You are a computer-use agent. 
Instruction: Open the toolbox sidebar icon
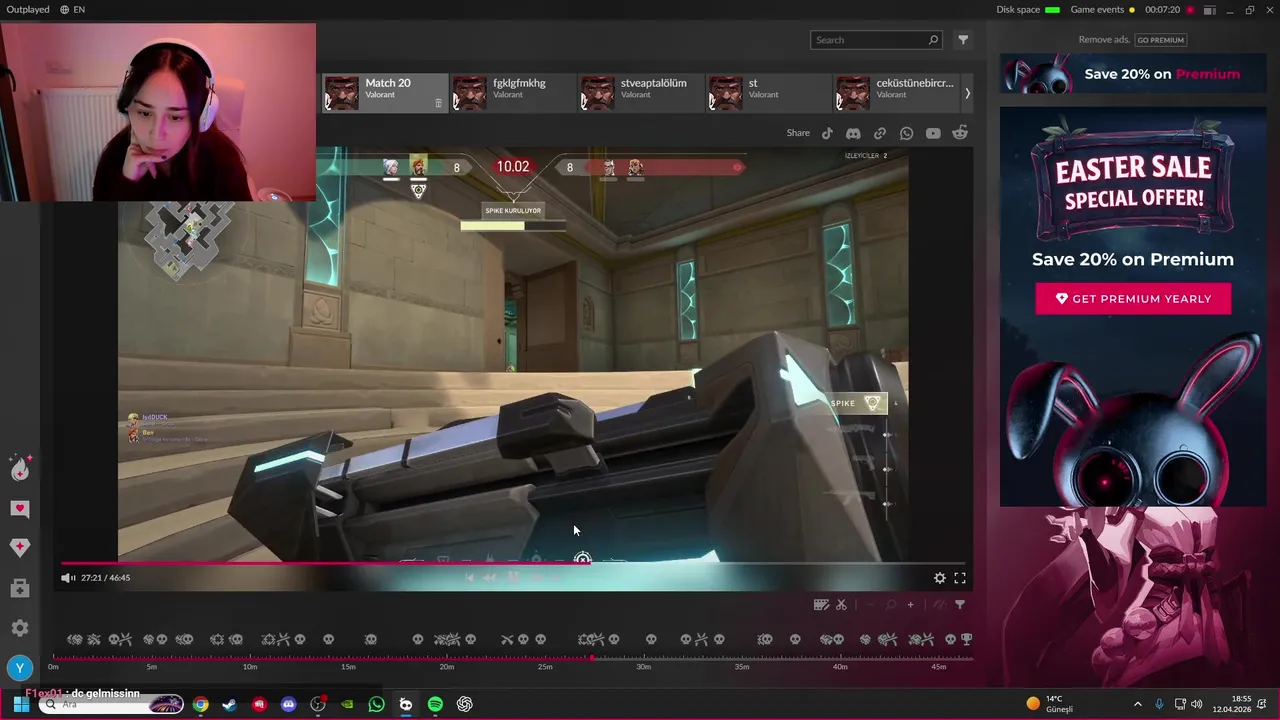coord(20,588)
